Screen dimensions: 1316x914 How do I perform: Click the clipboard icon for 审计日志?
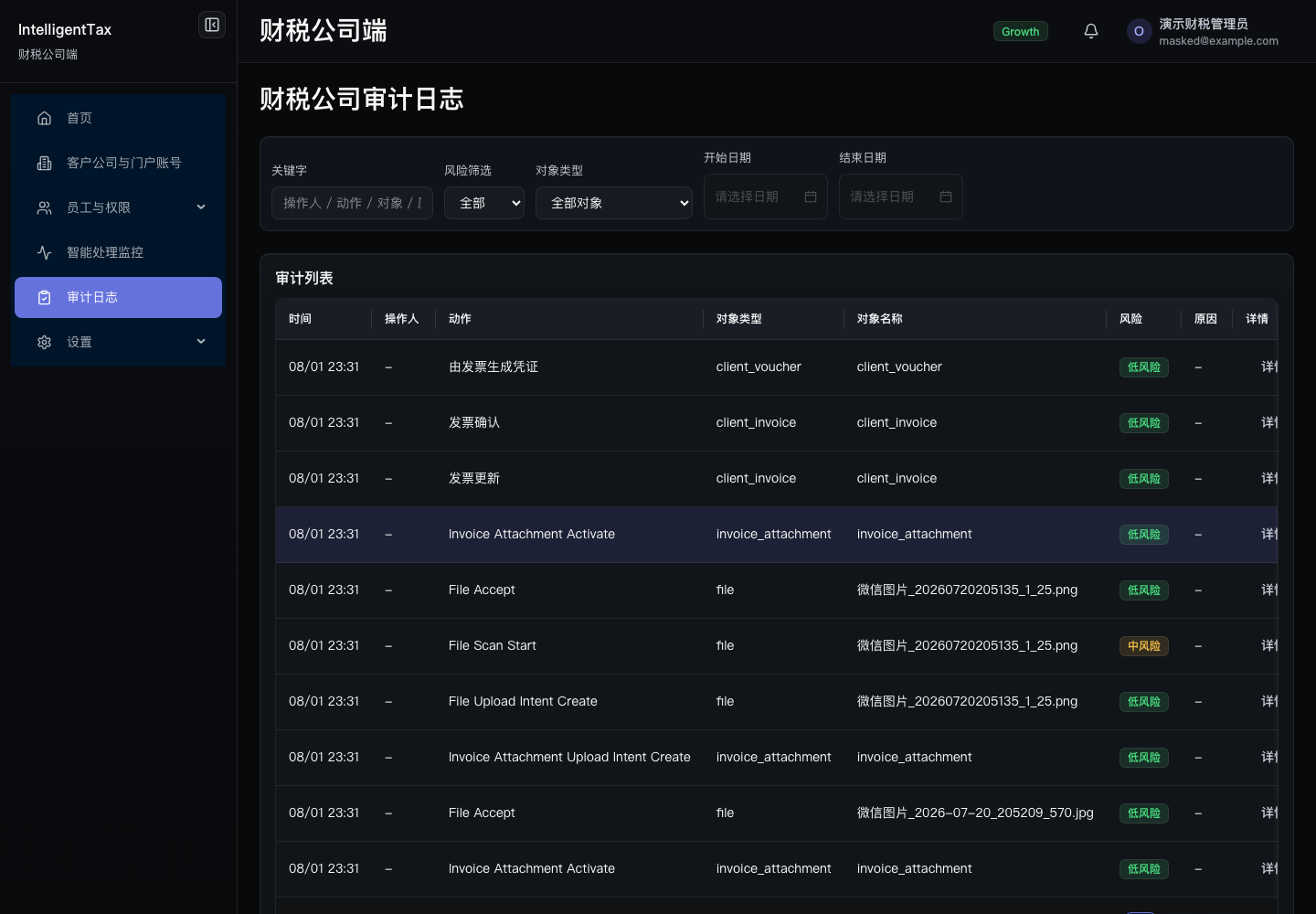(x=44, y=297)
